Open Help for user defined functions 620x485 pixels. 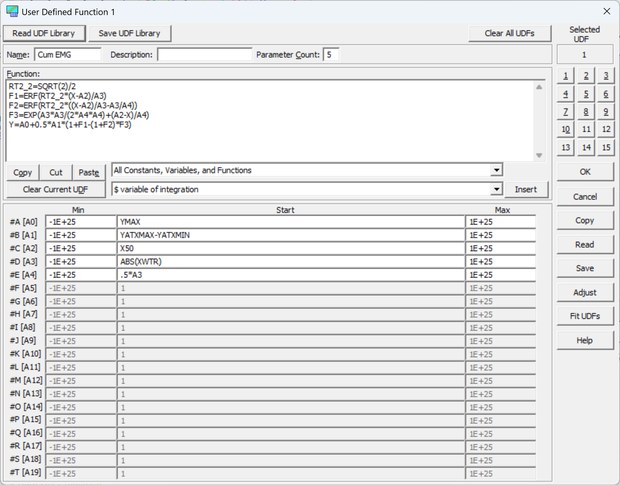tap(585, 340)
